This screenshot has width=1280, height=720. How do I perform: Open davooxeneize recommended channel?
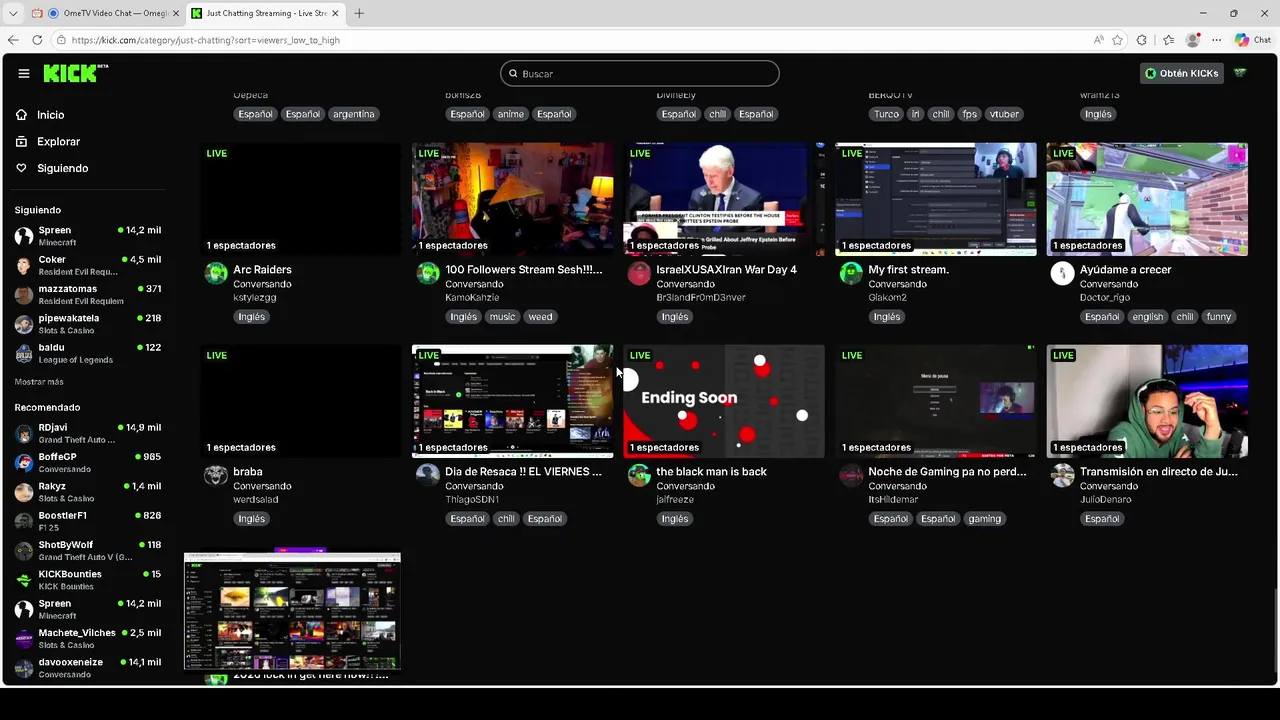pyautogui.click(x=88, y=667)
